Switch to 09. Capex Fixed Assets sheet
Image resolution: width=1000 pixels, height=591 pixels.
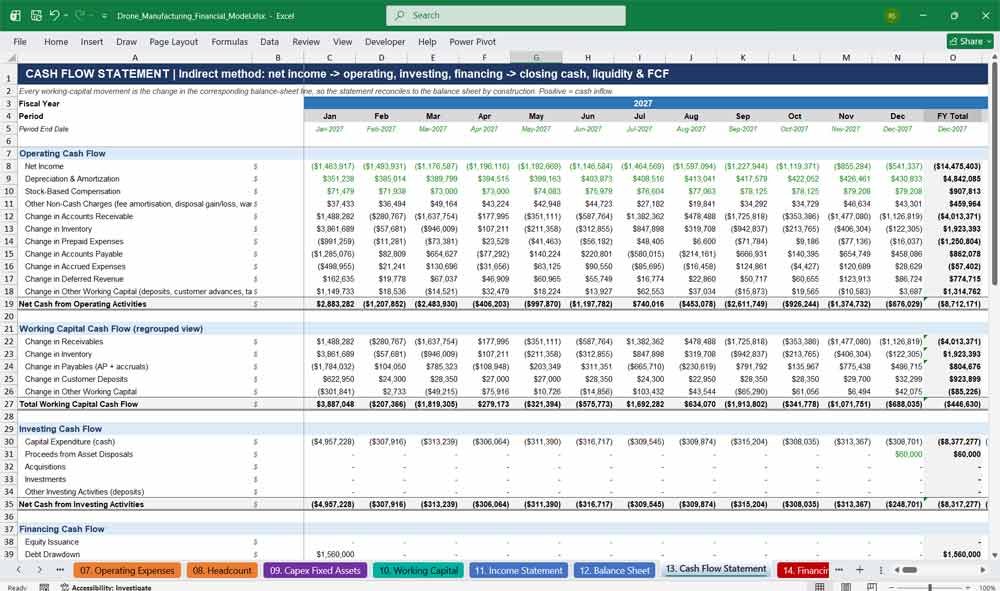click(x=315, y=570)
